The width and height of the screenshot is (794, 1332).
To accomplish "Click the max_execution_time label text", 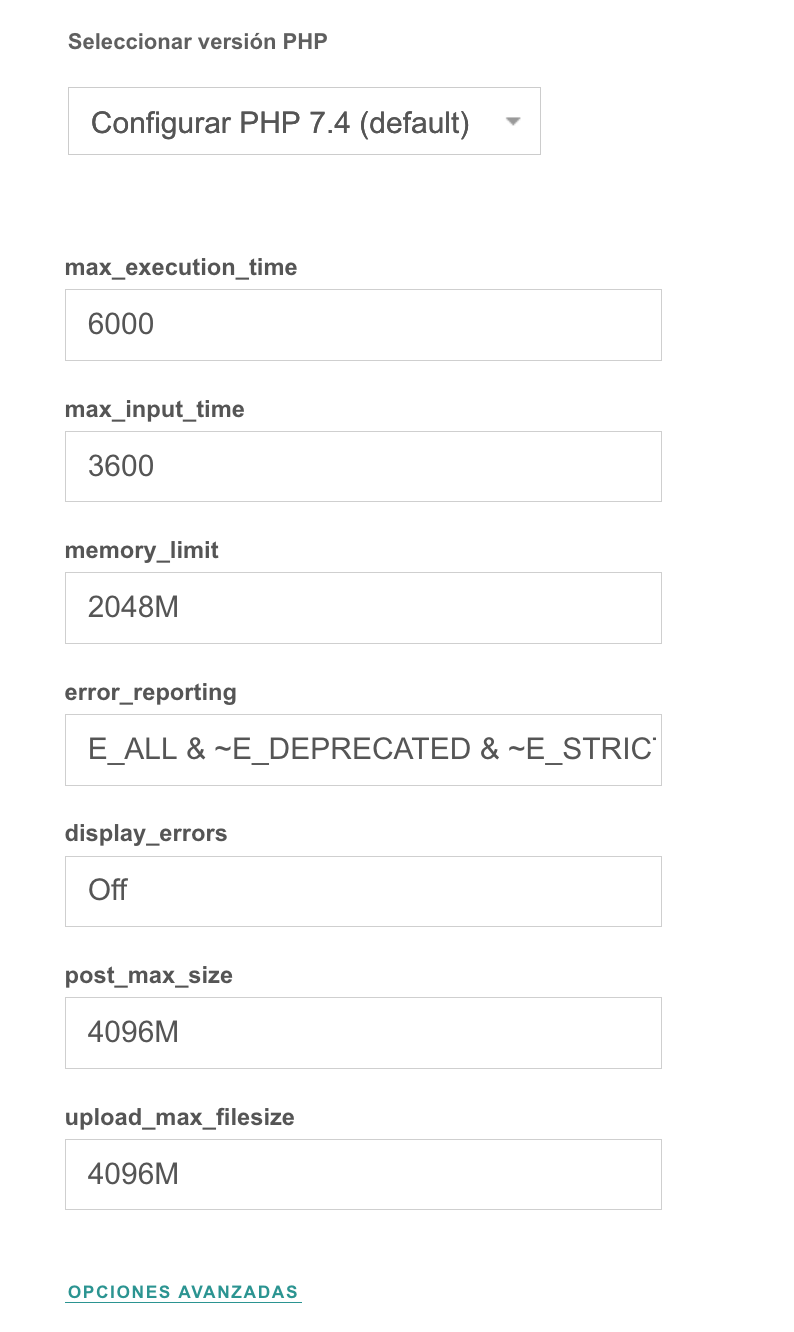I will [181, 268].
